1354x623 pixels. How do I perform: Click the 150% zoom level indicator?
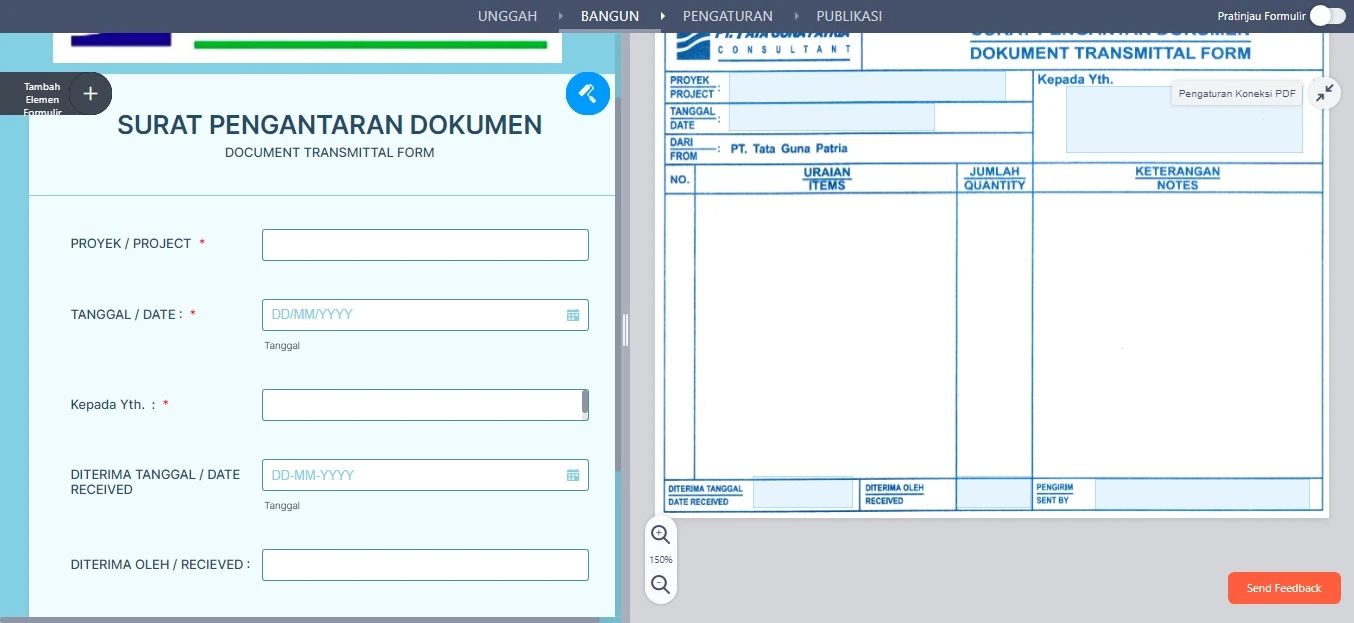(660, 560)
